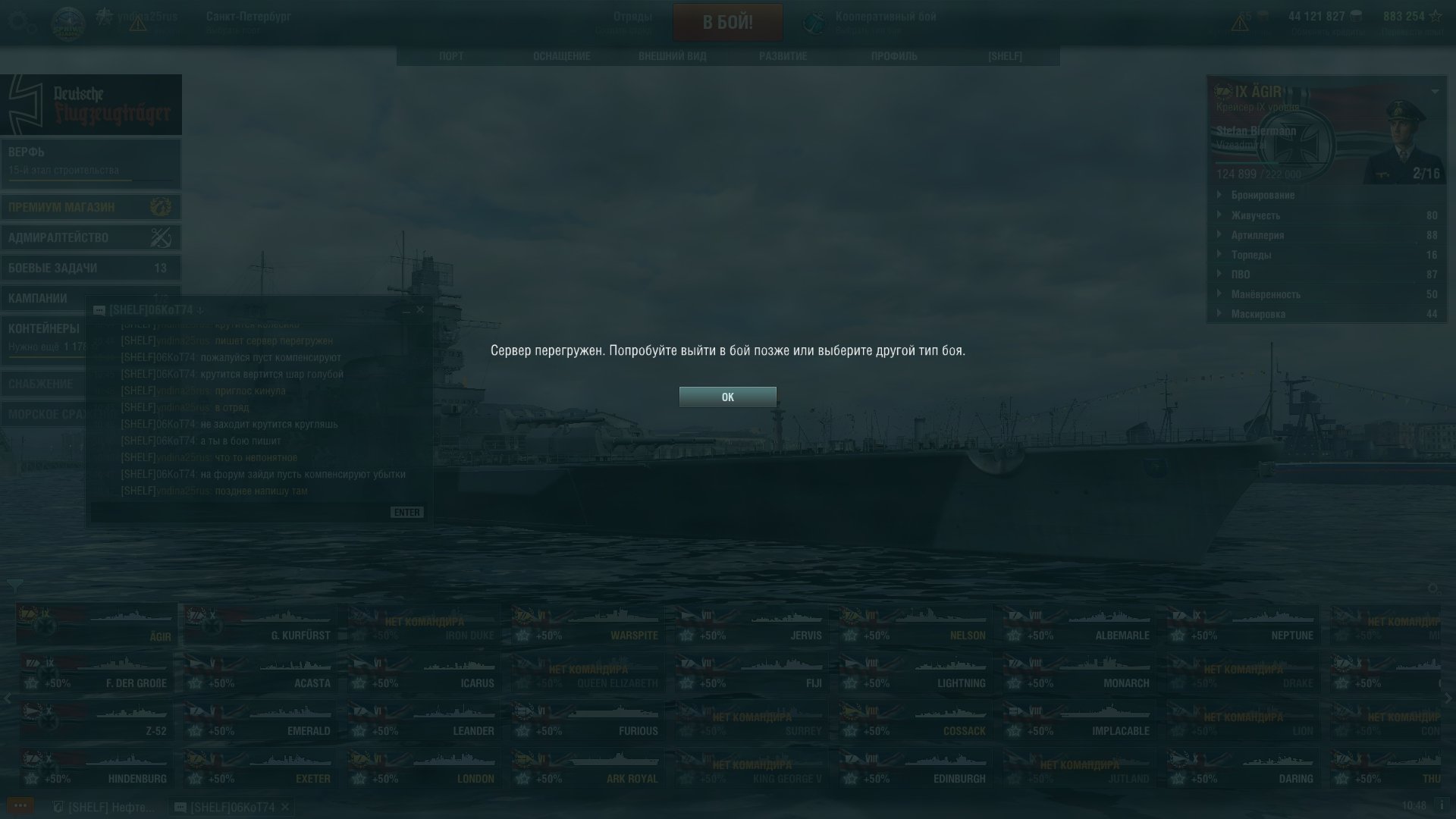
Task: Expand the Артиллерия parameter section
Action: pyautogui.click(x=1219, y=235)
